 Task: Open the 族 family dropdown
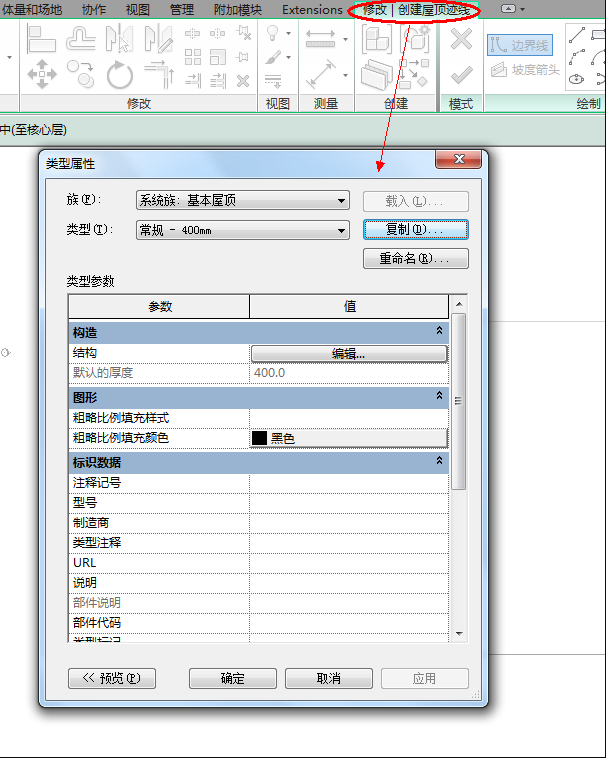pyautogui.click(x=242, y=200)
